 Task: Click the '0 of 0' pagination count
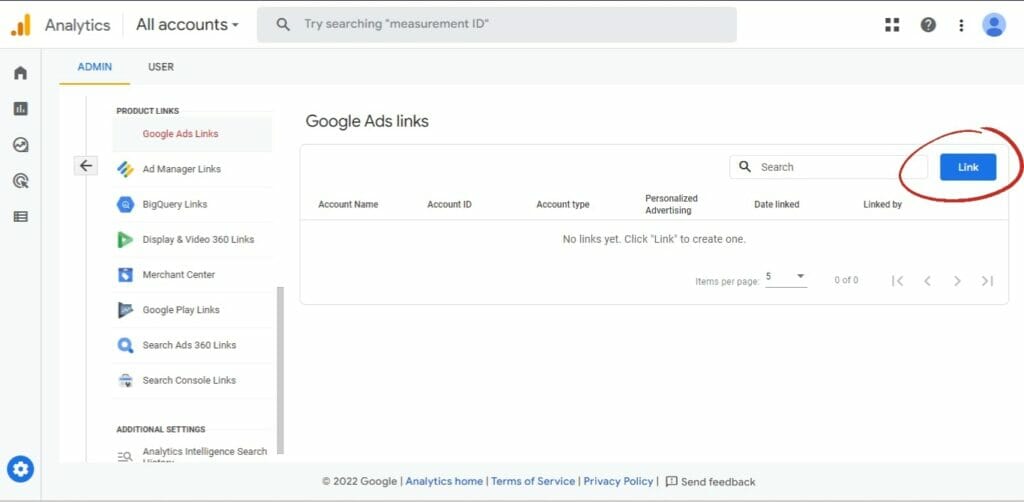(x=846, y=280)
